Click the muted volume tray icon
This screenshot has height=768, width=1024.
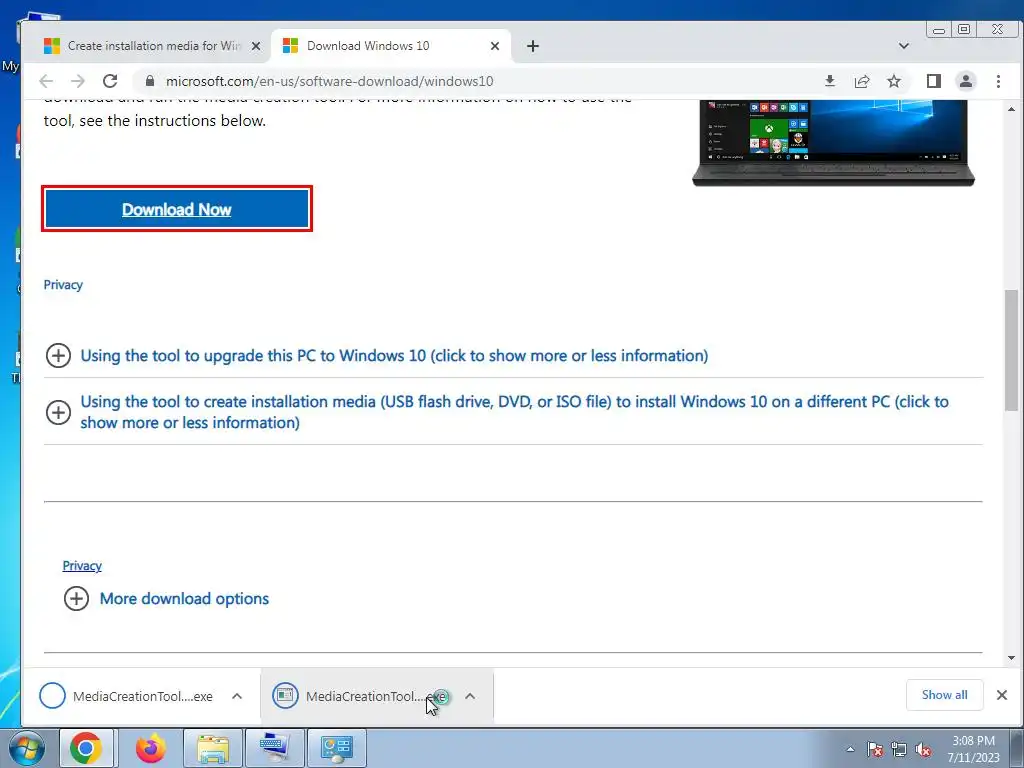[923, 750]
